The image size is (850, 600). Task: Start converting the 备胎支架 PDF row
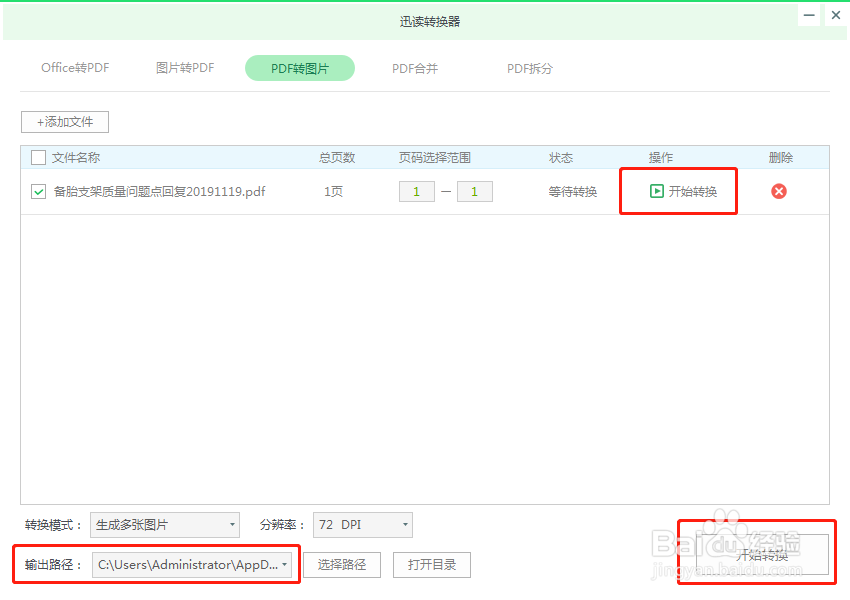[x=683, y=191]
